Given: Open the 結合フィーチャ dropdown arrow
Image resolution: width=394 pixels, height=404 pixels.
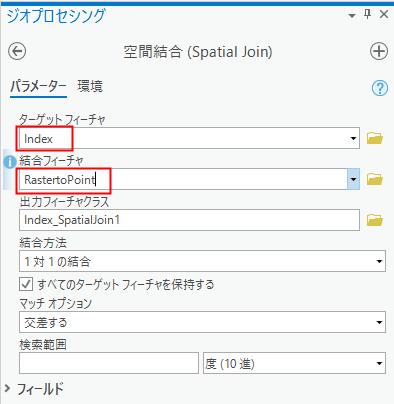Looking at the screenshot, I should tap(353, 179).
